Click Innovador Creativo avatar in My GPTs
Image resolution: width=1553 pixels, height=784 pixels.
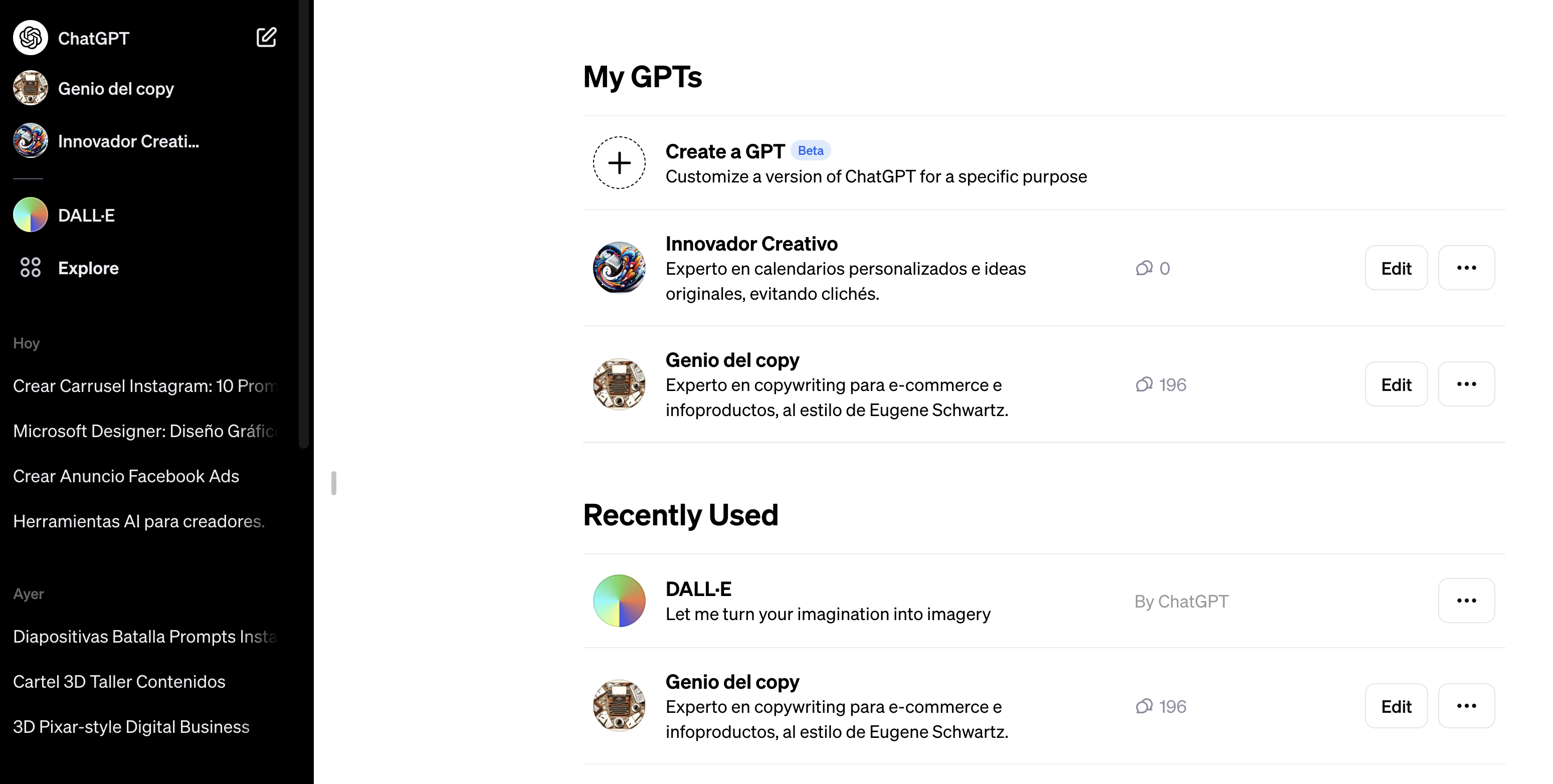(x=619, y=268)
